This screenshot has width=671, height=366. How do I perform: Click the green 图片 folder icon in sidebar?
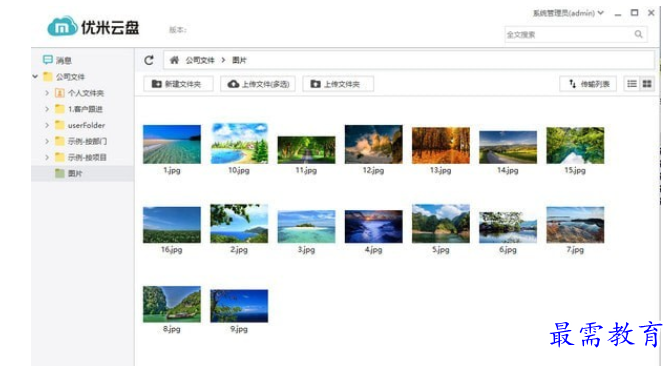click(60, 173)
